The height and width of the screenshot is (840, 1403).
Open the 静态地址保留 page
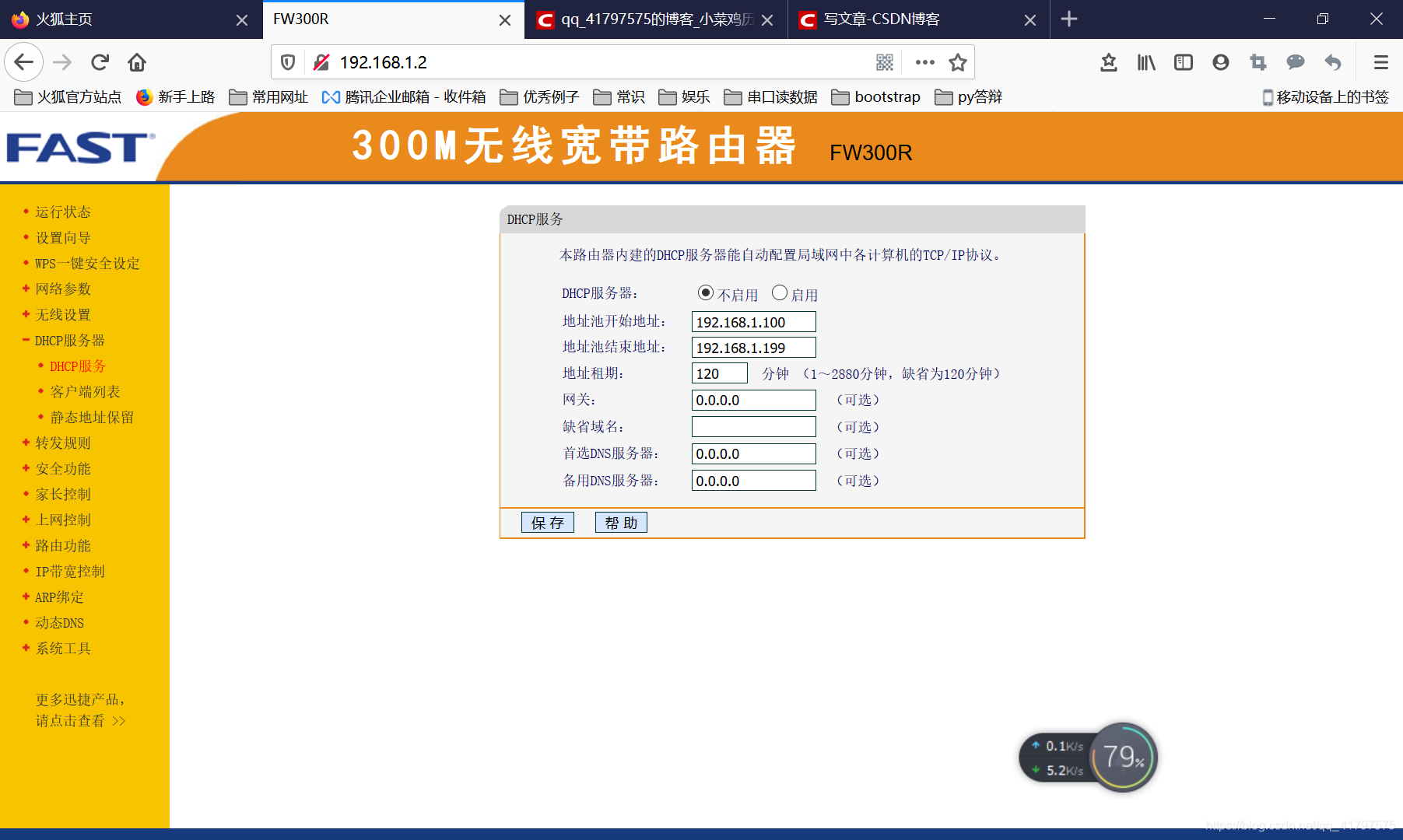92,418
